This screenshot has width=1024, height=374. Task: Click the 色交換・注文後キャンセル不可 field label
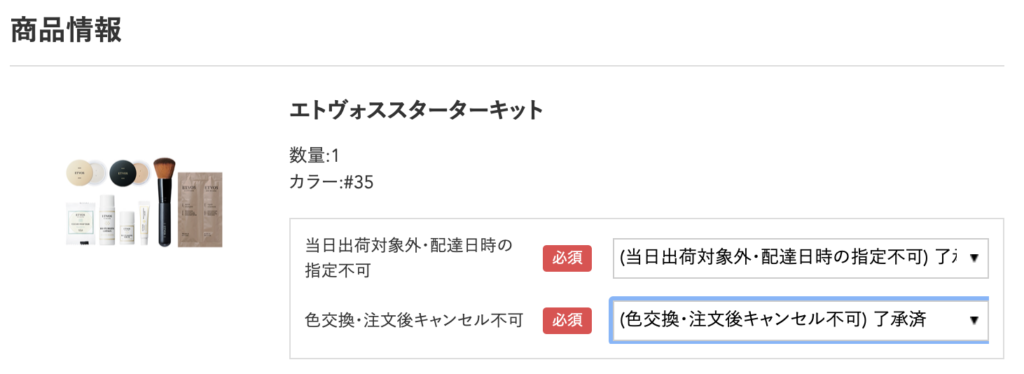414,320
